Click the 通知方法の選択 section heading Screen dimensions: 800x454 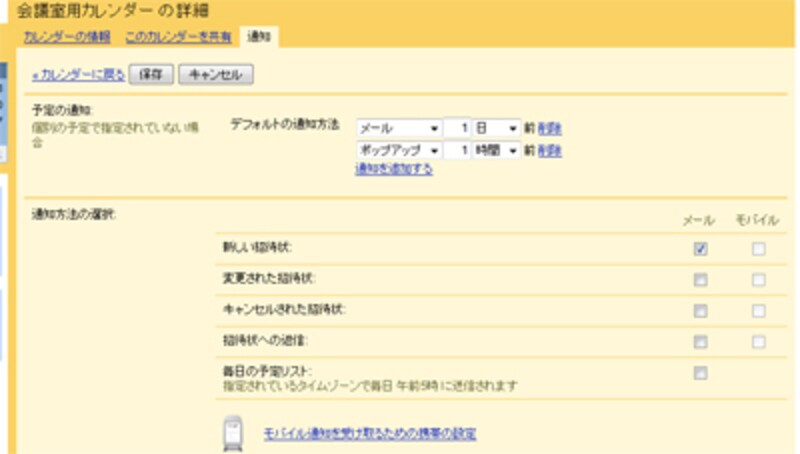74,214
